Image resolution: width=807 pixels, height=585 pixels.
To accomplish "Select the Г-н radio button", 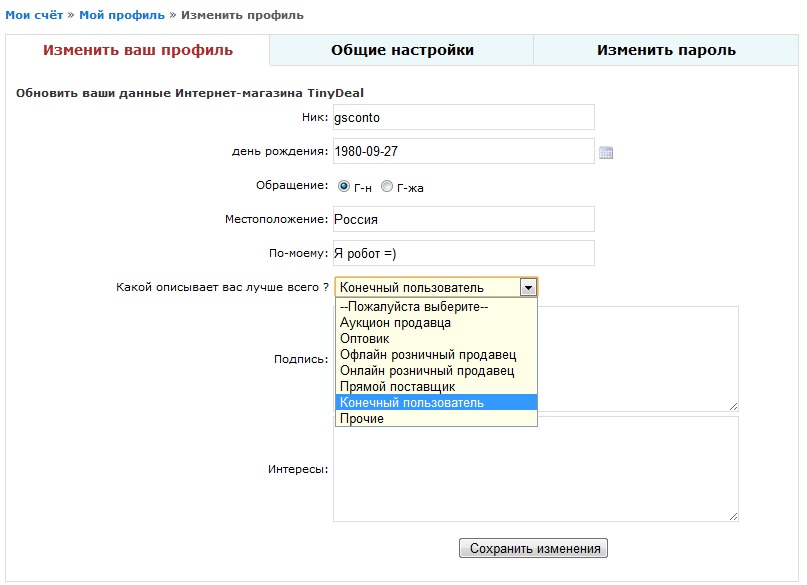I will pos(344,186).
